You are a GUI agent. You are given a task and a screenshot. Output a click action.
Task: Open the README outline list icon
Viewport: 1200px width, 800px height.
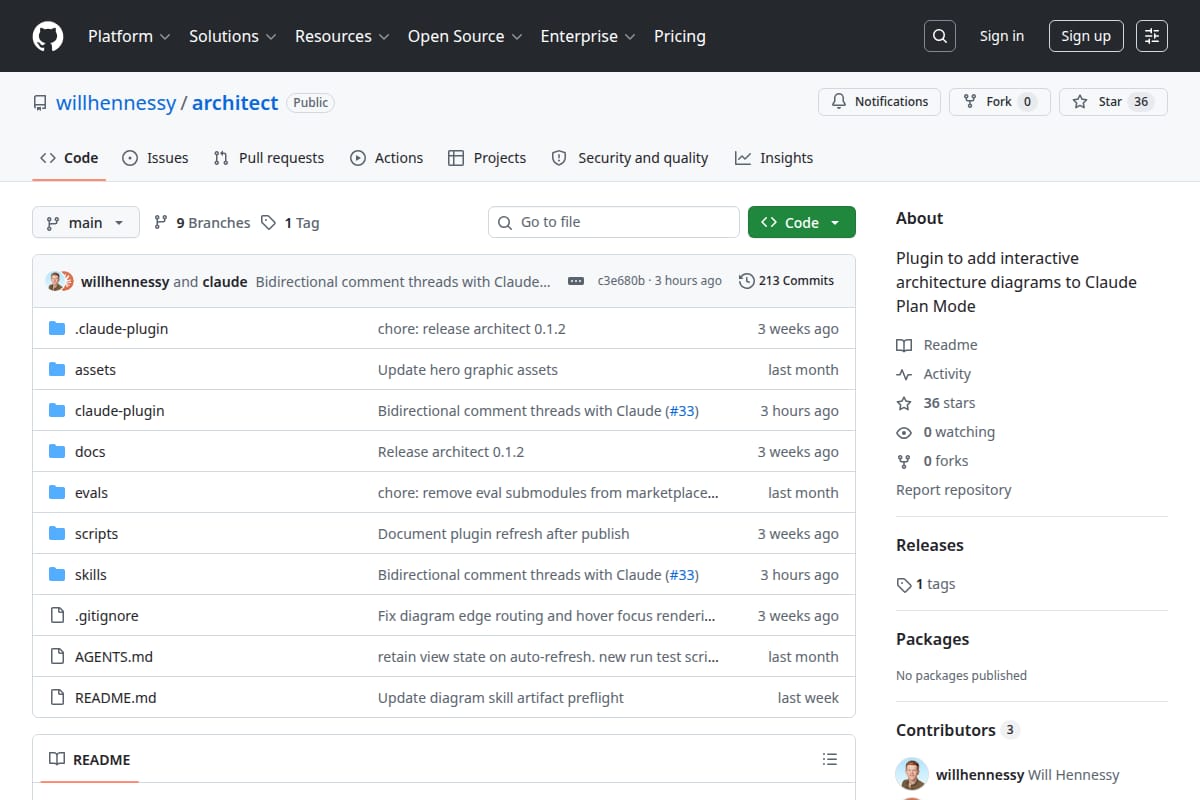pos(829,759)
